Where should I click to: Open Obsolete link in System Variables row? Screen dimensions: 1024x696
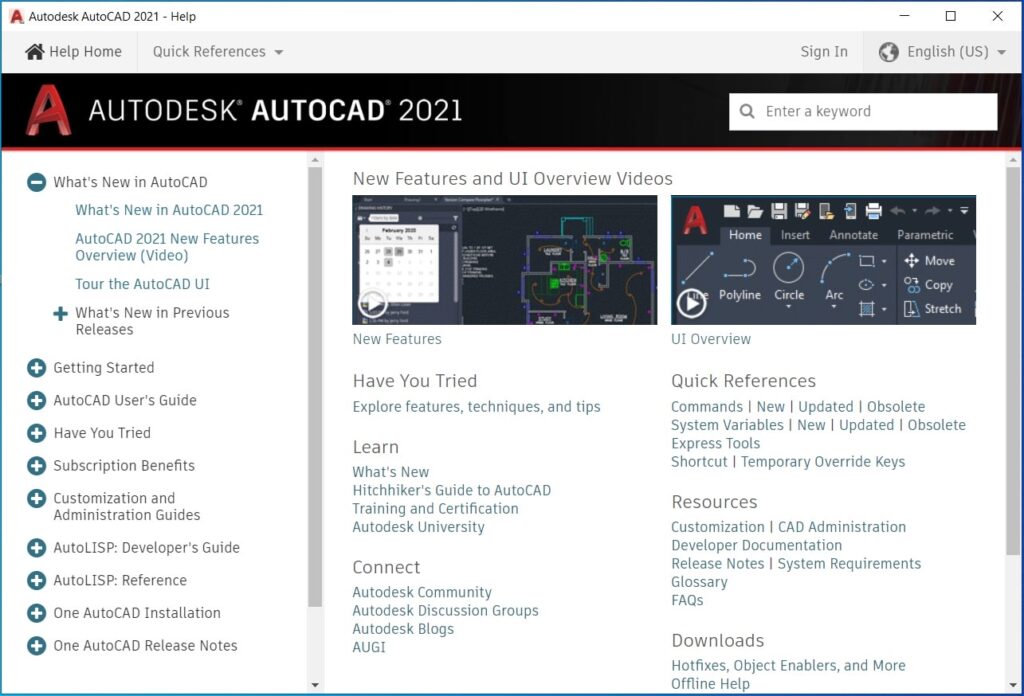[x=936, y=425]
